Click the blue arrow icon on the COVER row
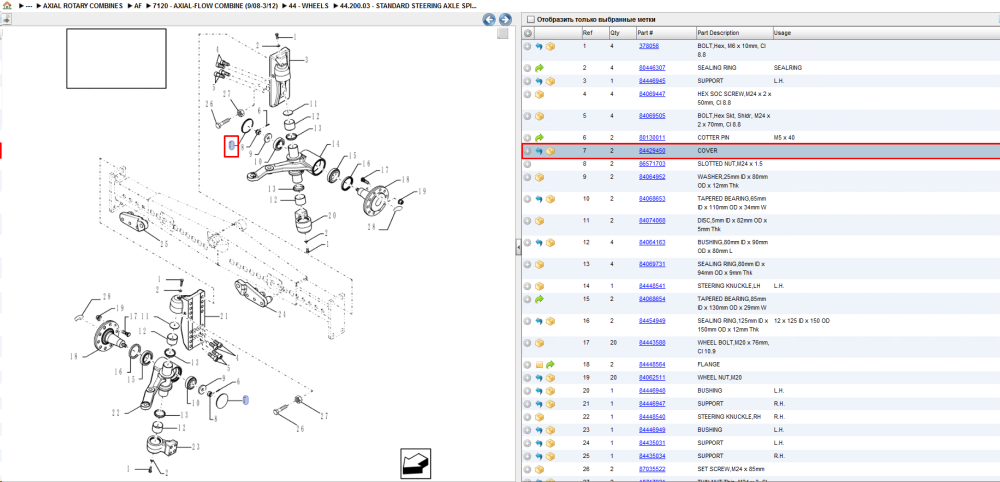 539,151
